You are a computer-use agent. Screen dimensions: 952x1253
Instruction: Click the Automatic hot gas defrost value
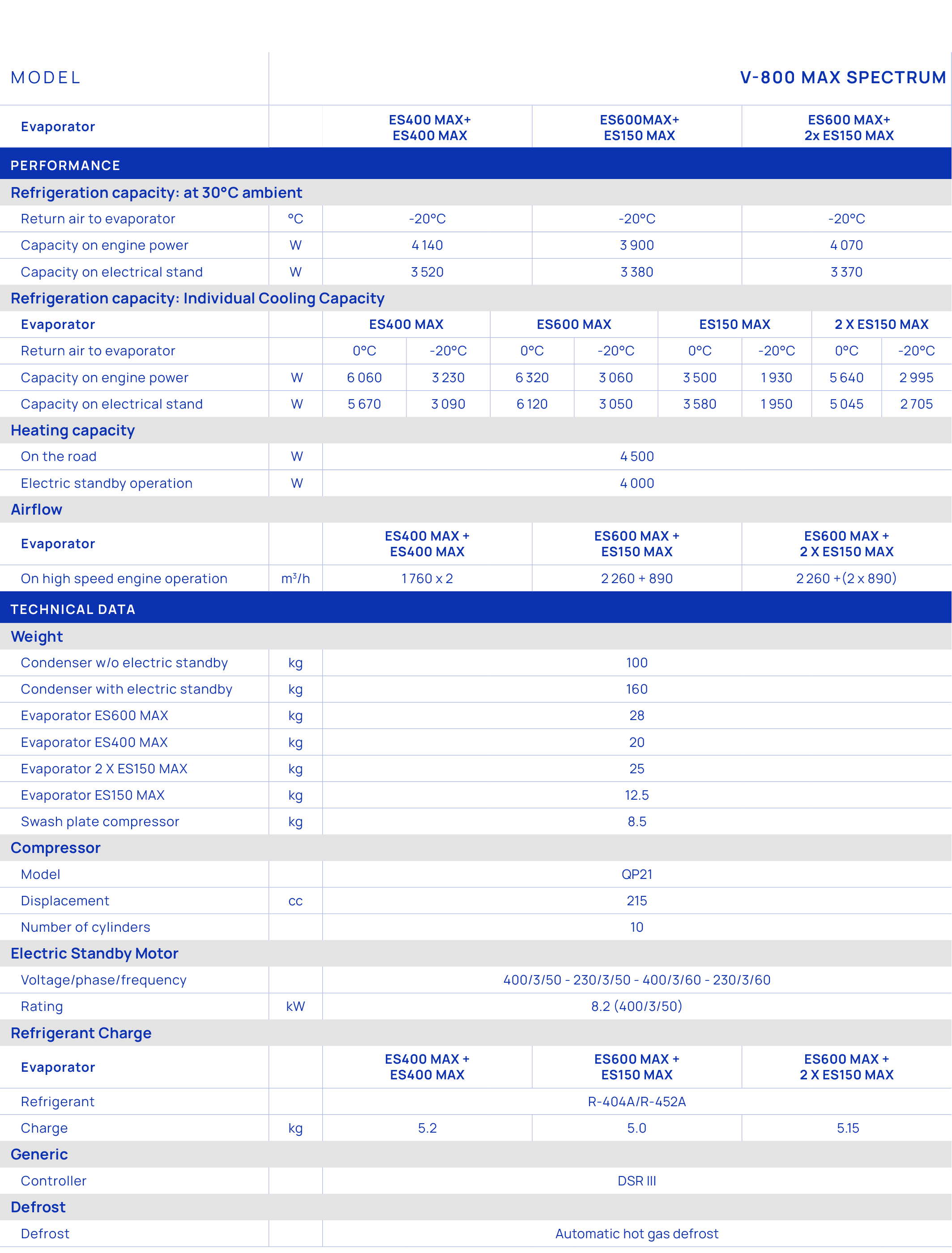[x=637, y=1234]
